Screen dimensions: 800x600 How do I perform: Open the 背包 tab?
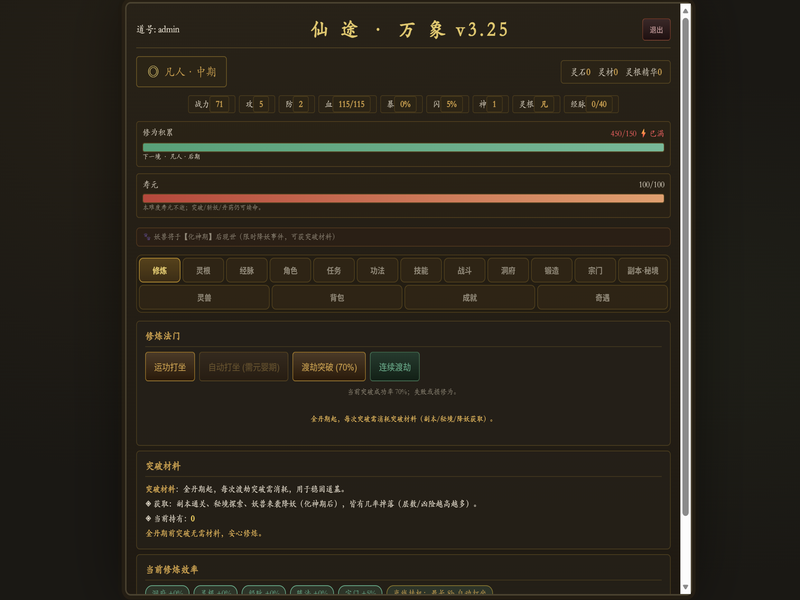[337, 297]
